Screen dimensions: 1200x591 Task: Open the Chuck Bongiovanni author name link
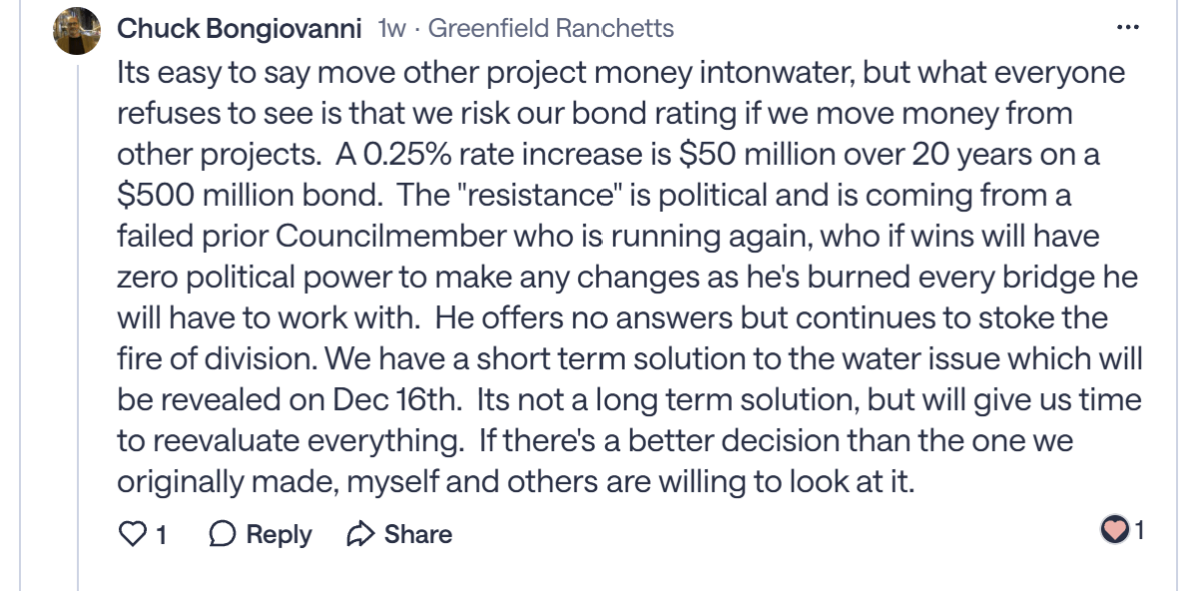pos(239,28)
